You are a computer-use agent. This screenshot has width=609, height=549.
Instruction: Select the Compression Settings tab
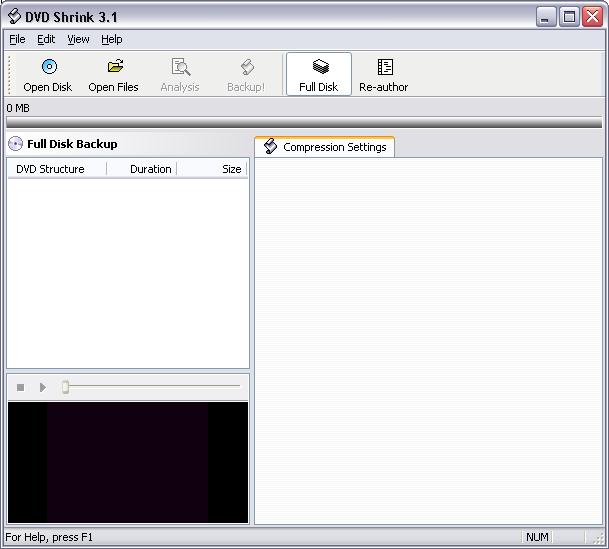click(x=325, y=147)
